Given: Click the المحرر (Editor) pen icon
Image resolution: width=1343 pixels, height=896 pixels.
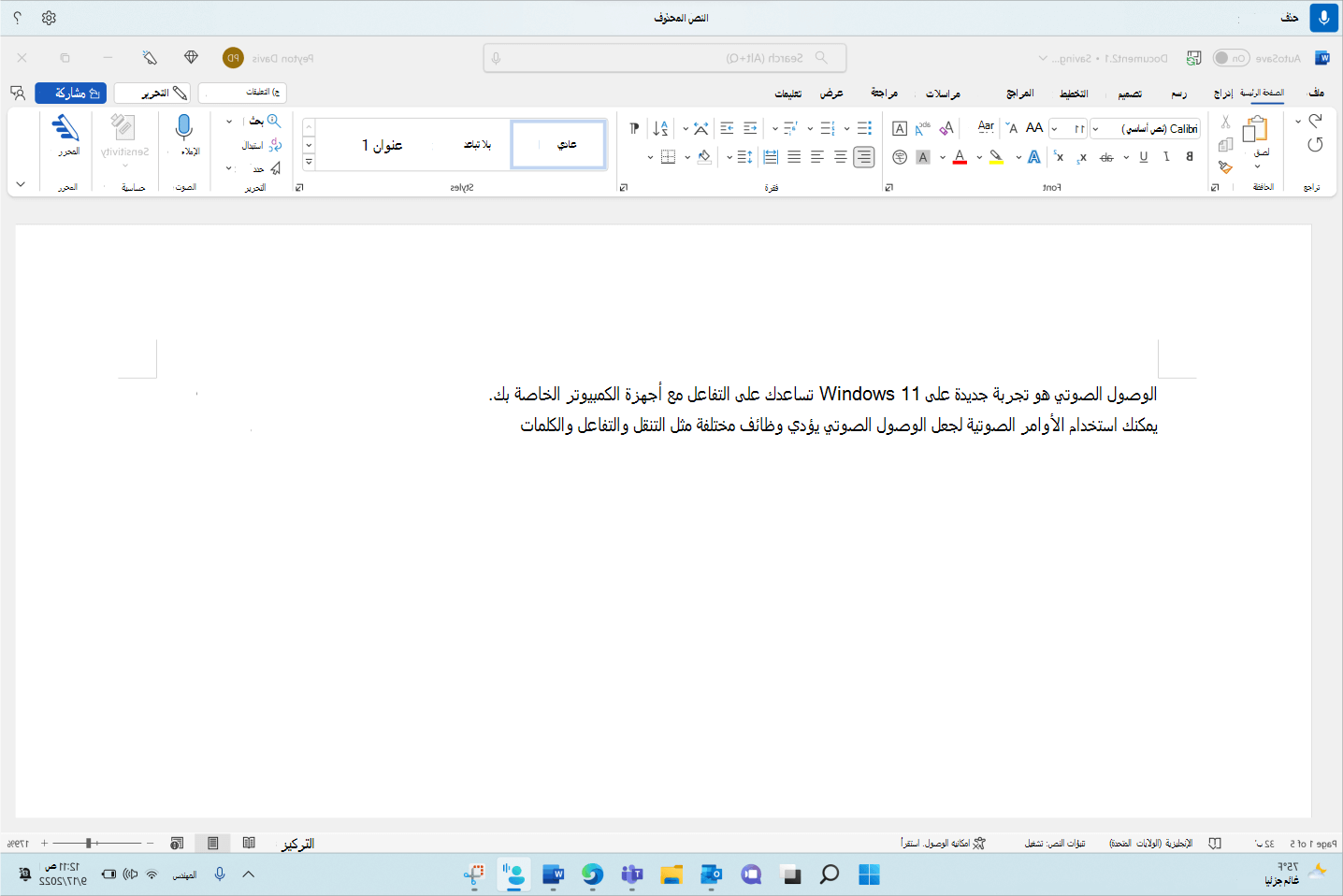Looking at the screenshot, I should (x=65, y=128).
